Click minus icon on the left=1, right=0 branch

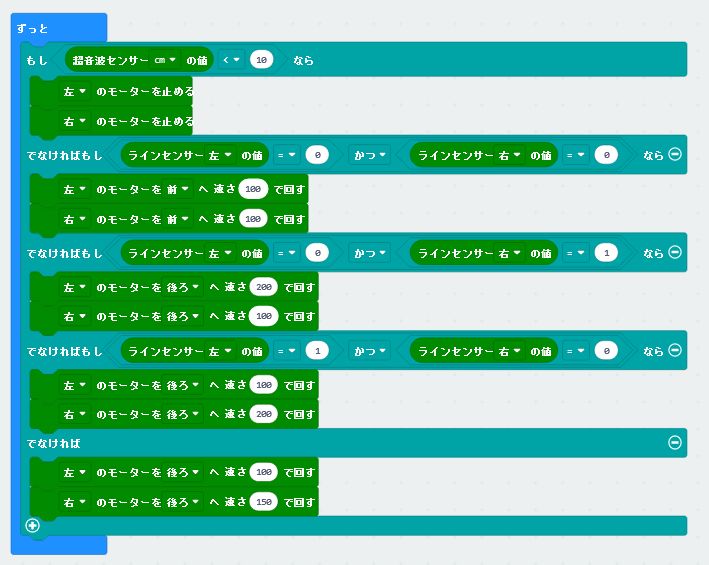pos(675,350)
